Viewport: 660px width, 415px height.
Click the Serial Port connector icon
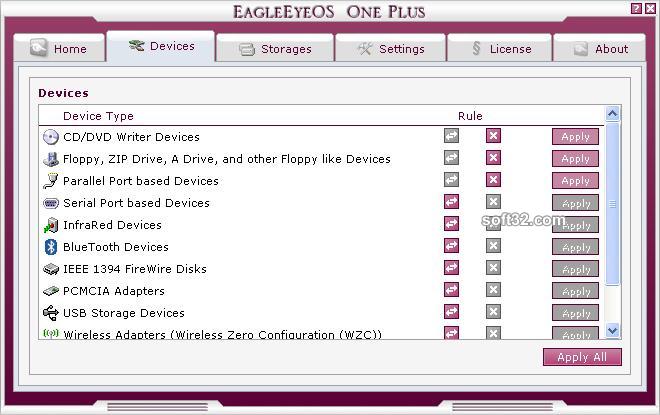(51, 203)
